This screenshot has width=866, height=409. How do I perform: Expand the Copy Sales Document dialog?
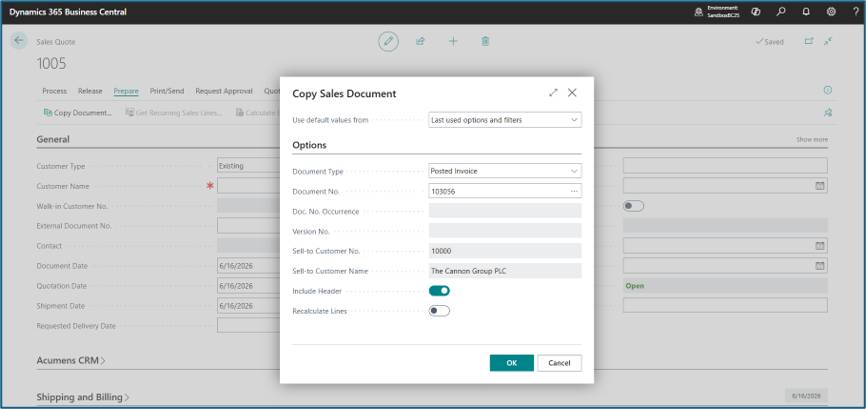tap(553, 93)
